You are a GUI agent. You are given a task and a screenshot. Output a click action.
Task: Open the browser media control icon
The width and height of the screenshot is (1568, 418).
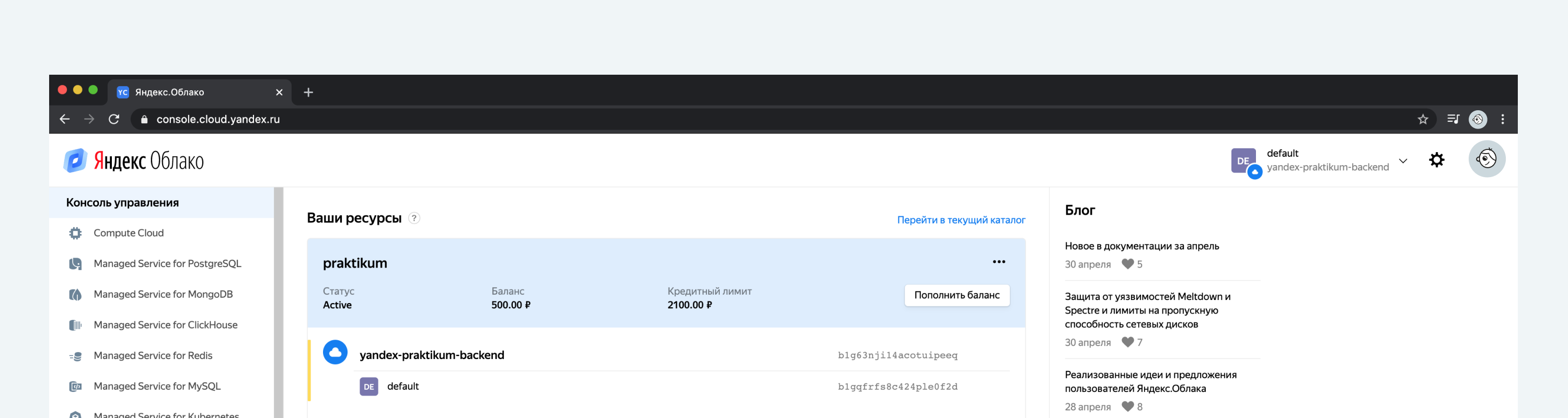[x=1453, y=119]
